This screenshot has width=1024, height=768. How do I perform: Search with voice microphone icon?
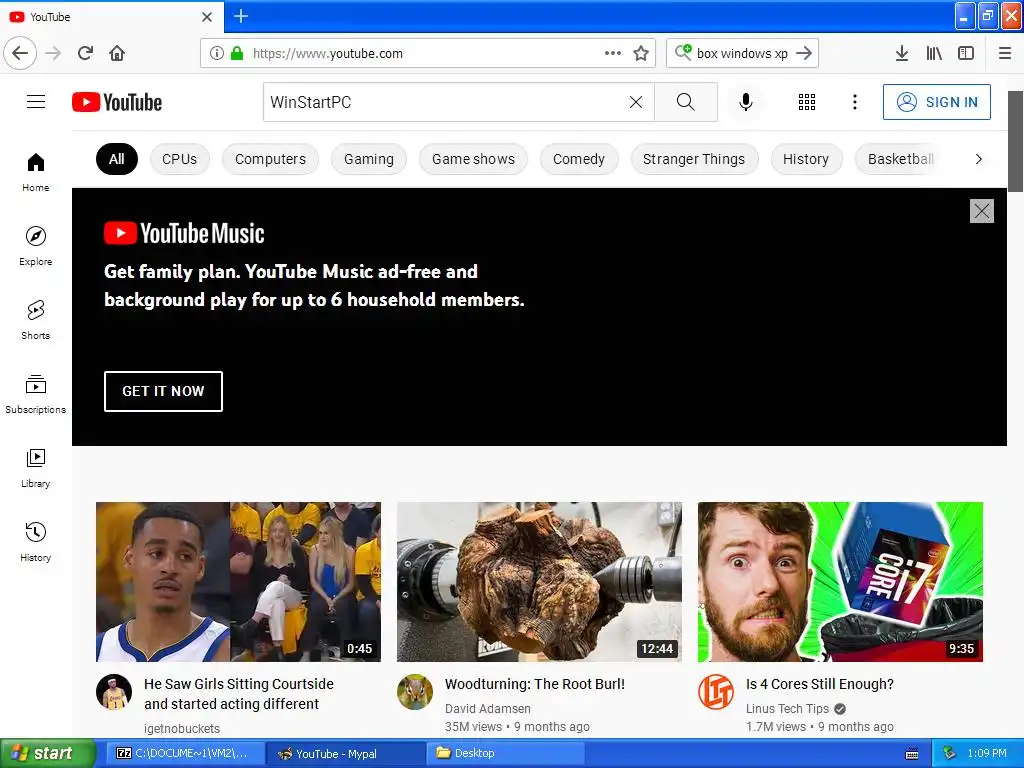pyautogui.click(x=746, y=102)
